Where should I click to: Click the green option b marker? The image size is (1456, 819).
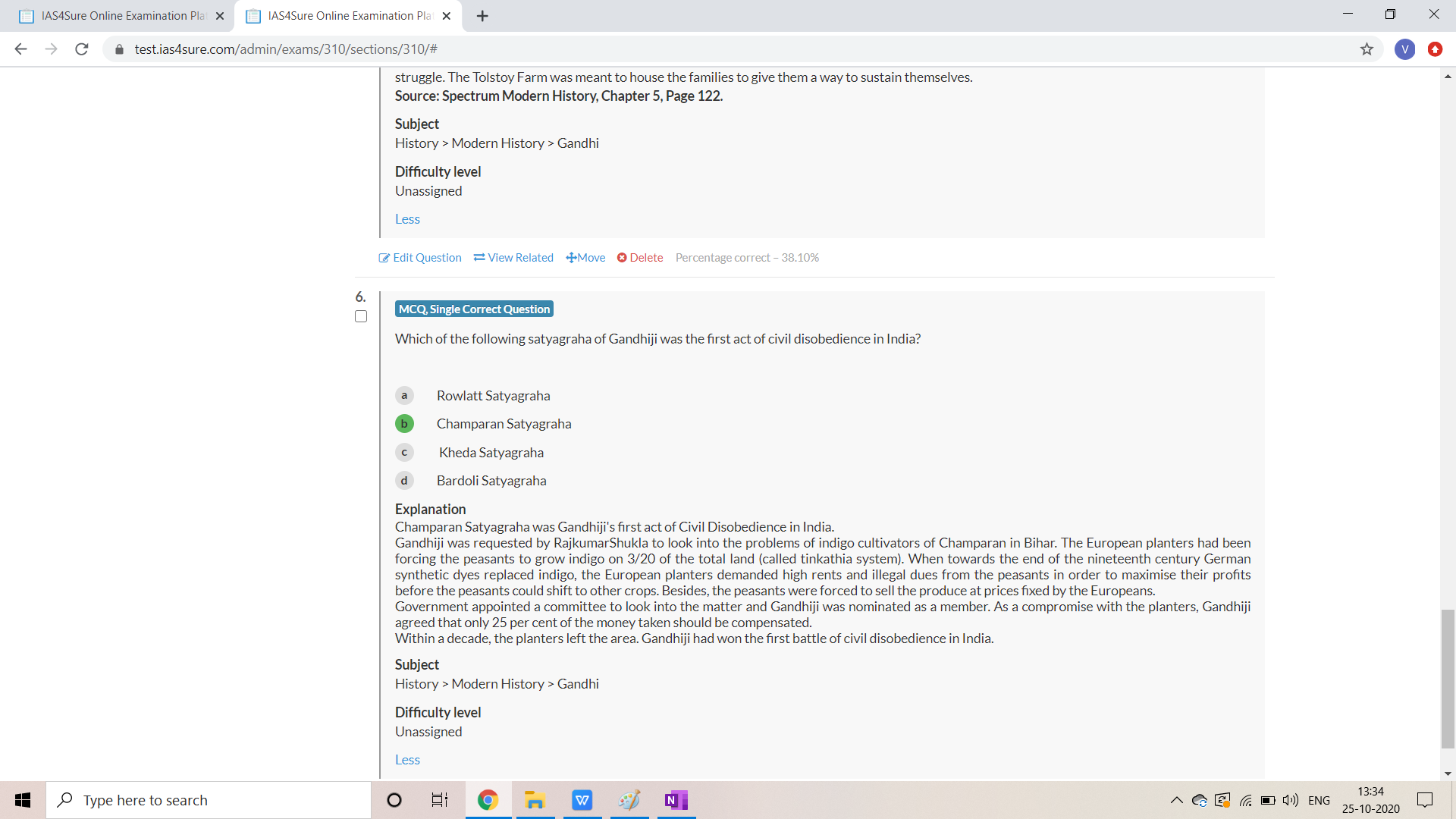[x=404, y=424]
